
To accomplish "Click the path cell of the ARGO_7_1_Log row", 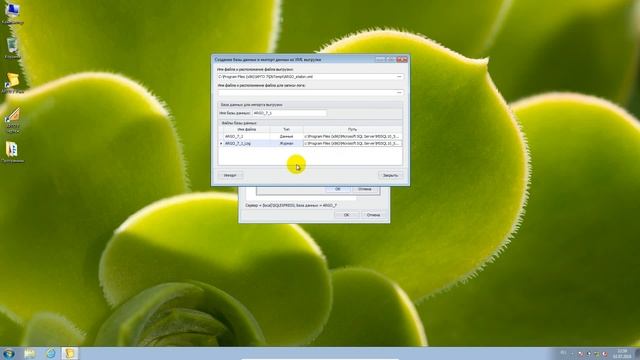I will click(x=353, y=144).
